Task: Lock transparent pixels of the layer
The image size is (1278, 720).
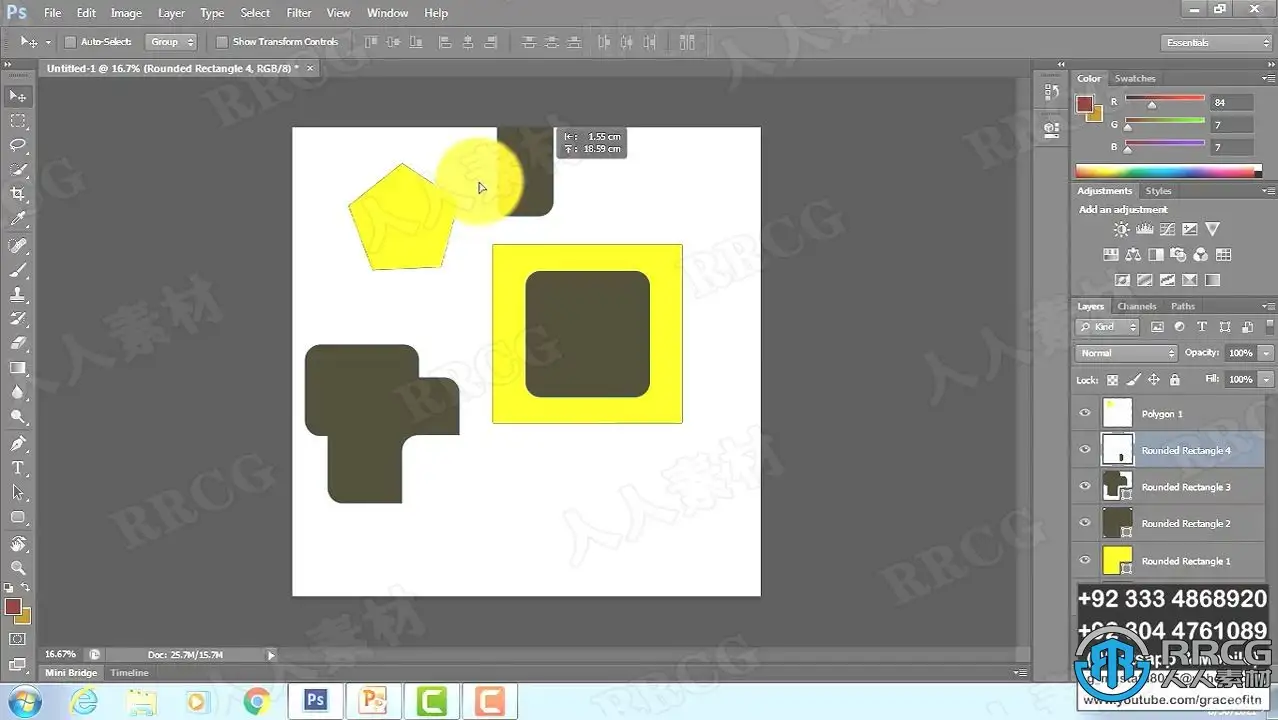Action: [1112, 380]
